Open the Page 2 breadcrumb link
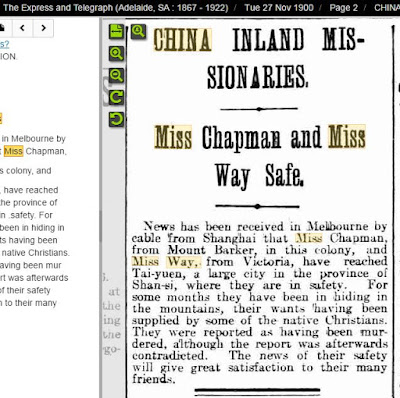The image size is (400, 398). click(x=344, y=7)
